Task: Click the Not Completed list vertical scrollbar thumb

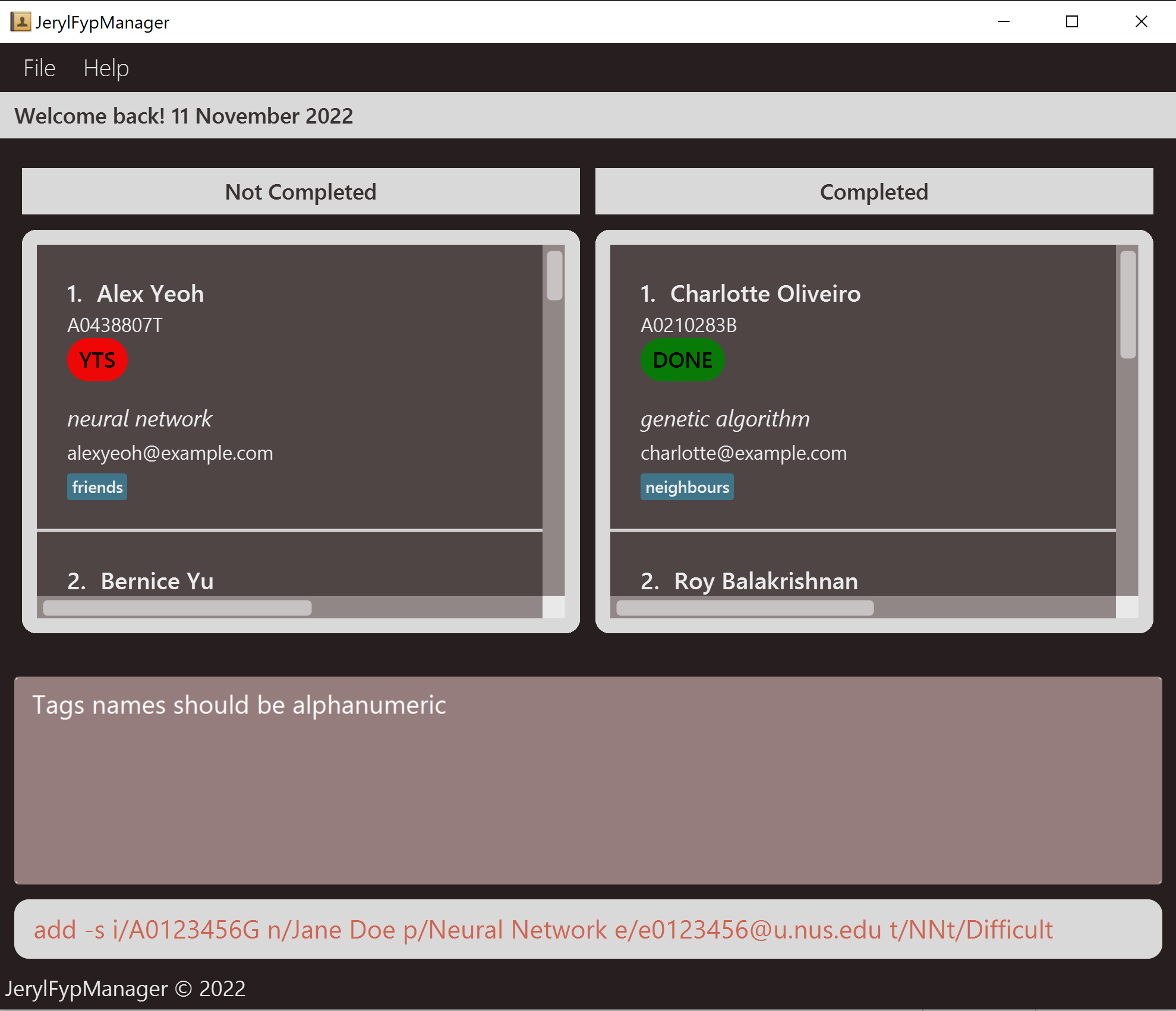Action: point(554,276)
